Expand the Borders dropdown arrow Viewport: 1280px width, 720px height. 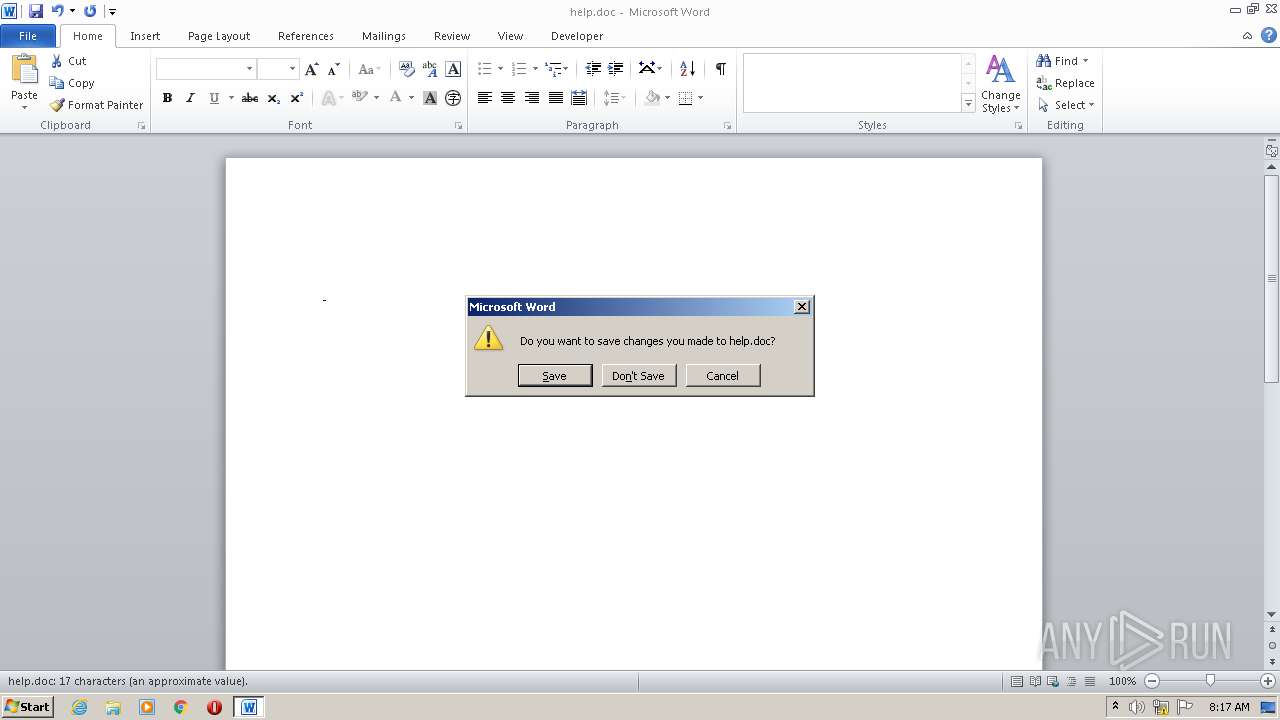tap(700, 98)
